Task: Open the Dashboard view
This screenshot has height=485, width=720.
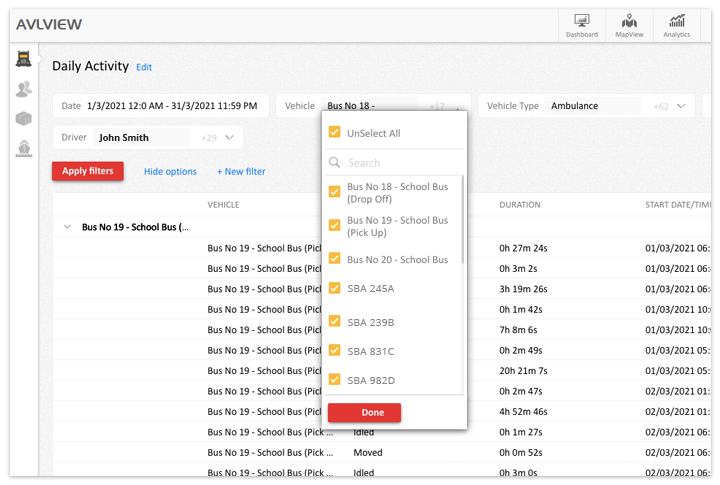Action: point(581,26)
